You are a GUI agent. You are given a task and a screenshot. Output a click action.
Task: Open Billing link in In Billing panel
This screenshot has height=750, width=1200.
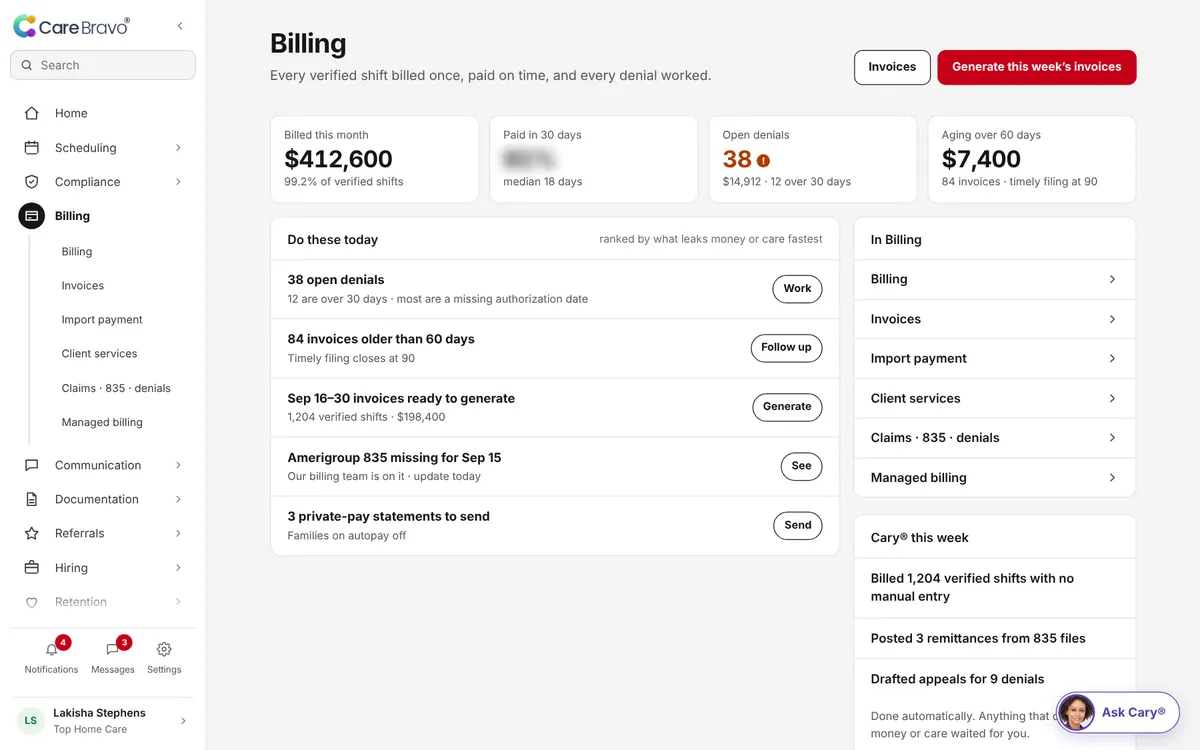(995, 279)
